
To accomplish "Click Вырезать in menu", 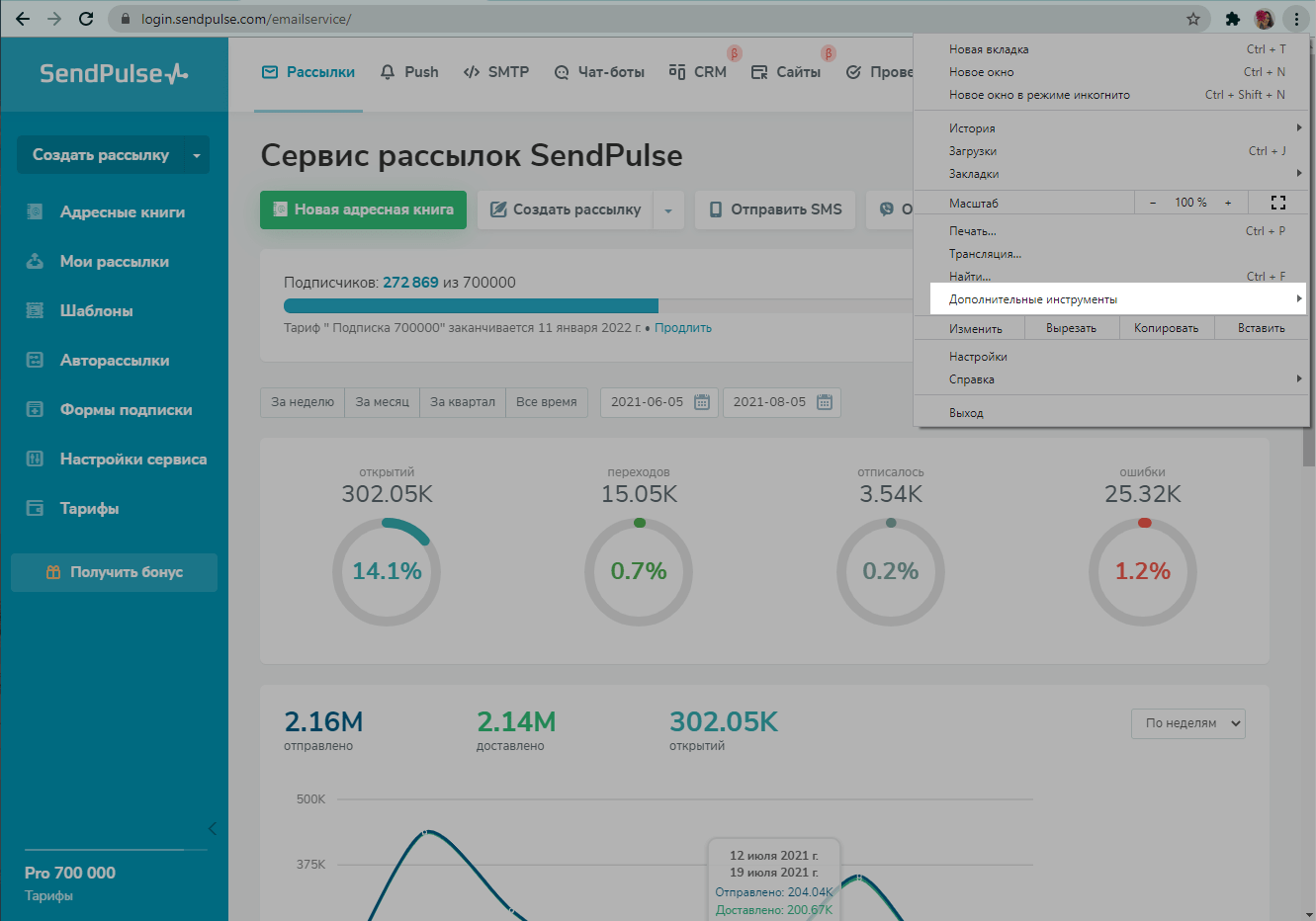I will pos(1071,328).
